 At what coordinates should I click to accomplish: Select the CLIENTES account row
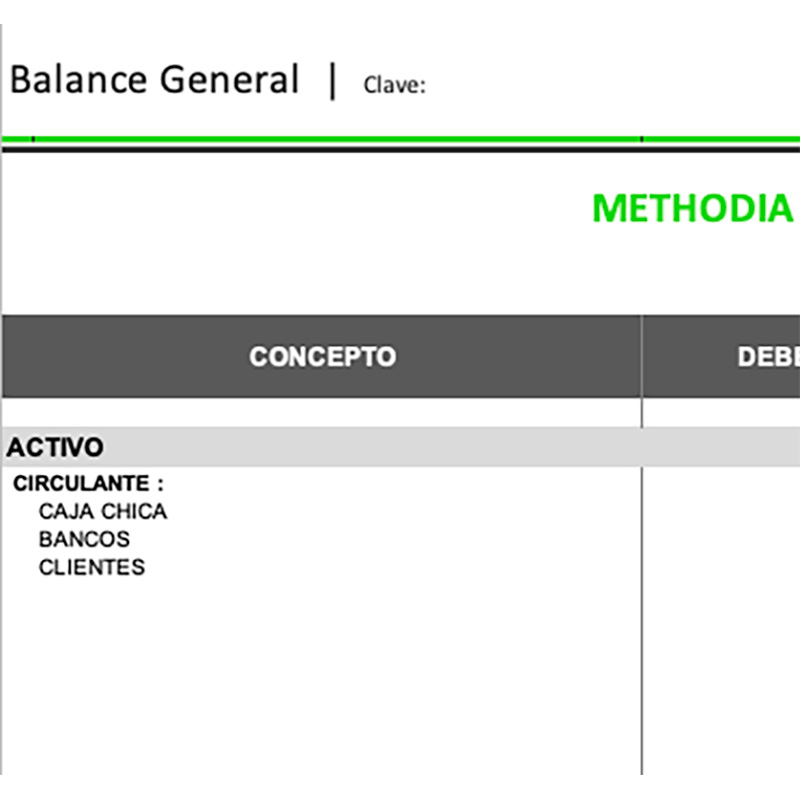click(x=92, y=568)
